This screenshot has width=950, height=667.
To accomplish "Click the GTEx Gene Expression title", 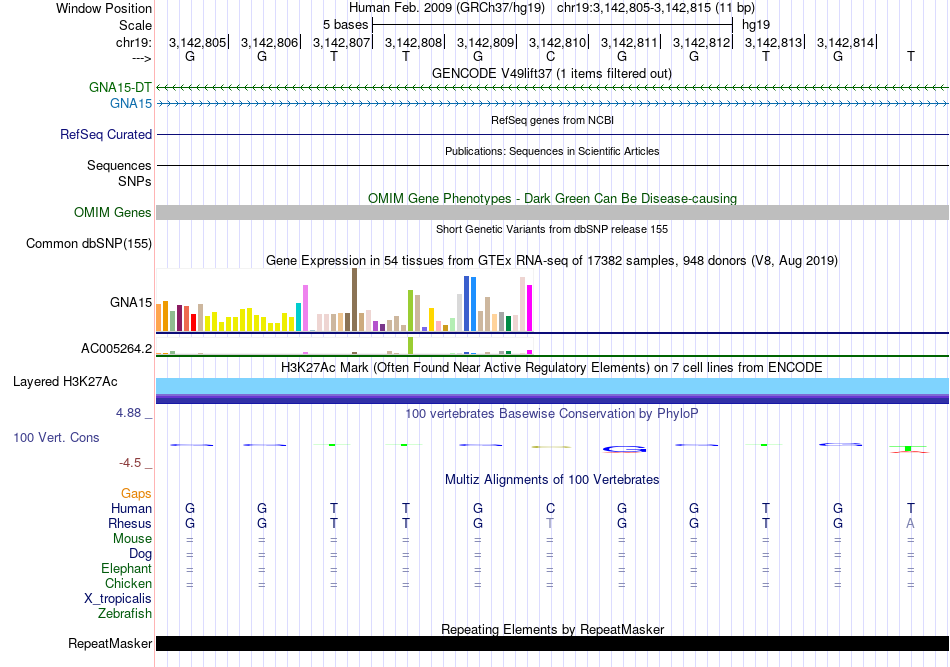I will (552, 260).
